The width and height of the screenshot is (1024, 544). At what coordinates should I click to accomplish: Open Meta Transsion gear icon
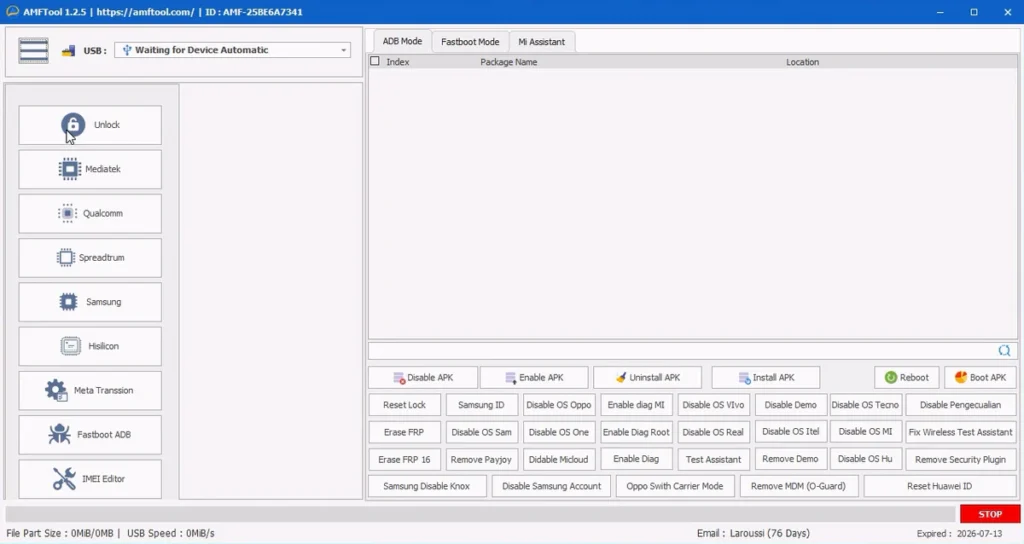(57, 390)
